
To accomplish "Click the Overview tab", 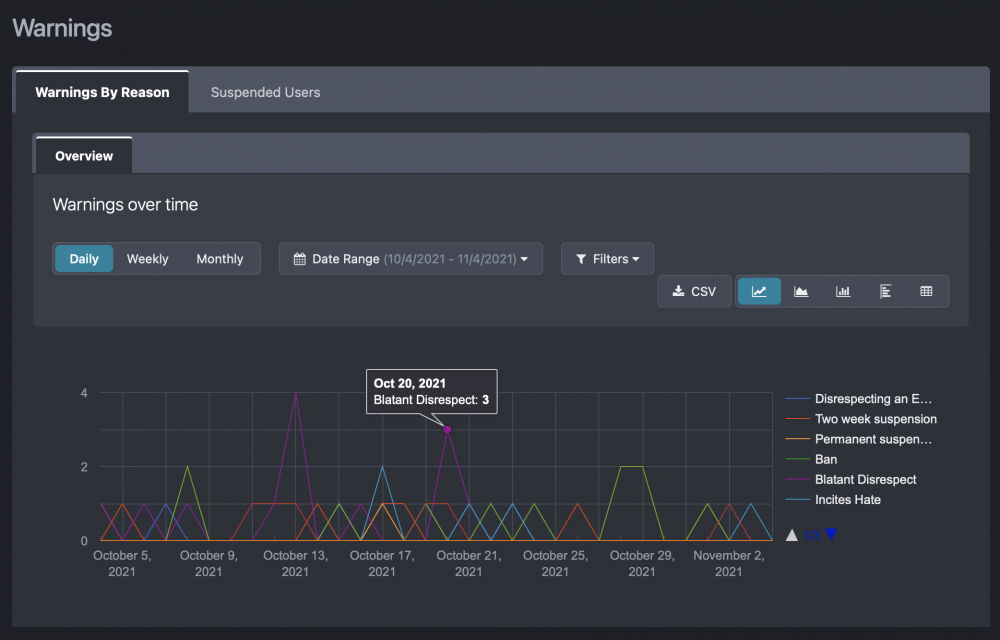I will click(84, 156).
